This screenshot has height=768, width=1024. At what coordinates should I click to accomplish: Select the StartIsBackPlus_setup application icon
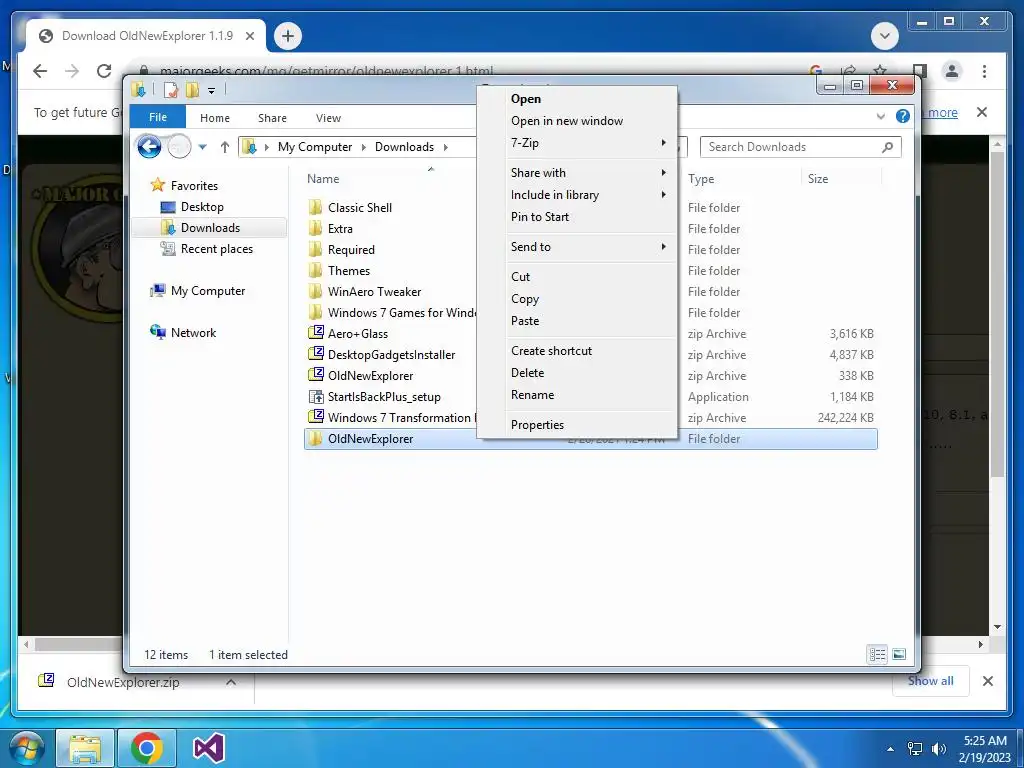[x=316, y=396]
